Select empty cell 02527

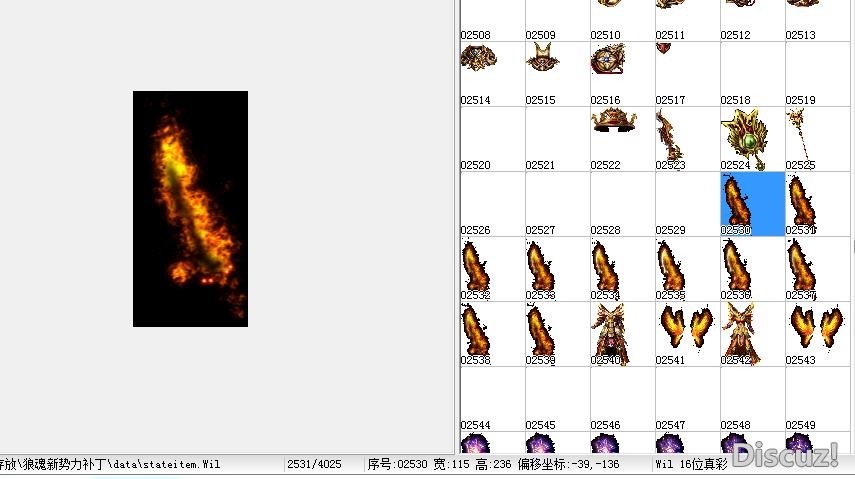pos(558,204)
